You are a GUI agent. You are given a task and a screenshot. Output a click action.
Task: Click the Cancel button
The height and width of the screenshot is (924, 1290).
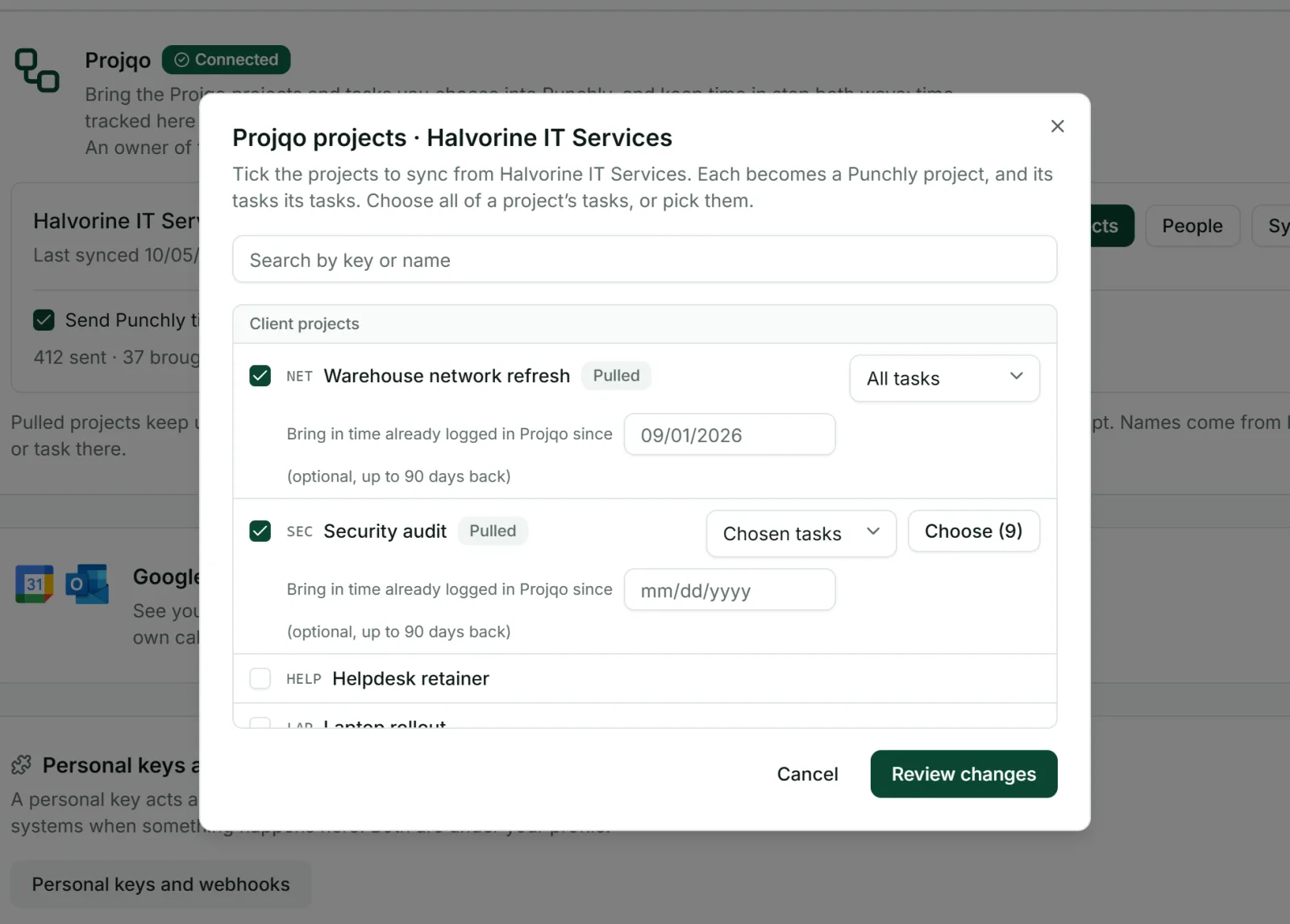click(807, 774)
